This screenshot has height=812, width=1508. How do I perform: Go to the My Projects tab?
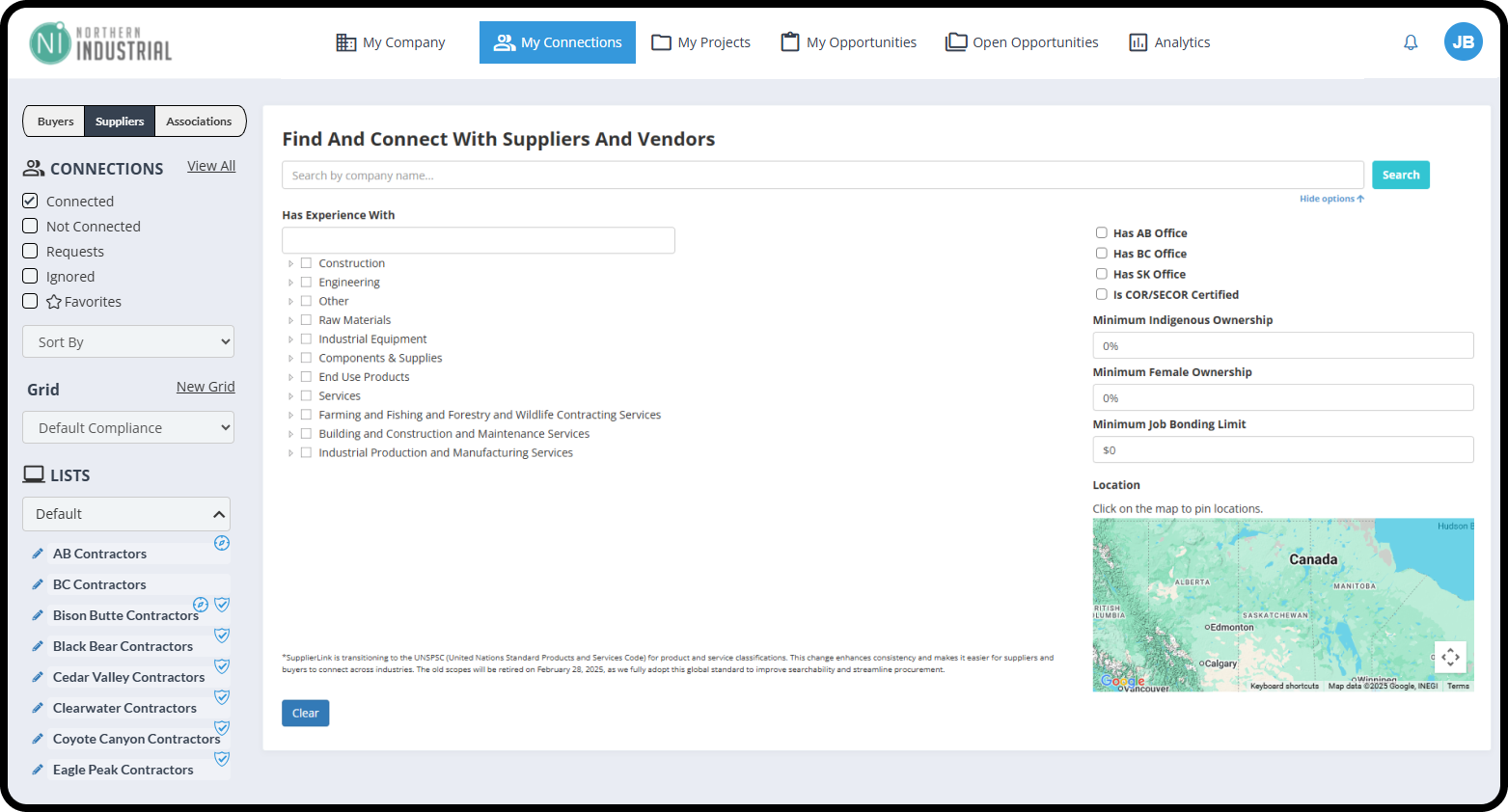tap(701, 42)
